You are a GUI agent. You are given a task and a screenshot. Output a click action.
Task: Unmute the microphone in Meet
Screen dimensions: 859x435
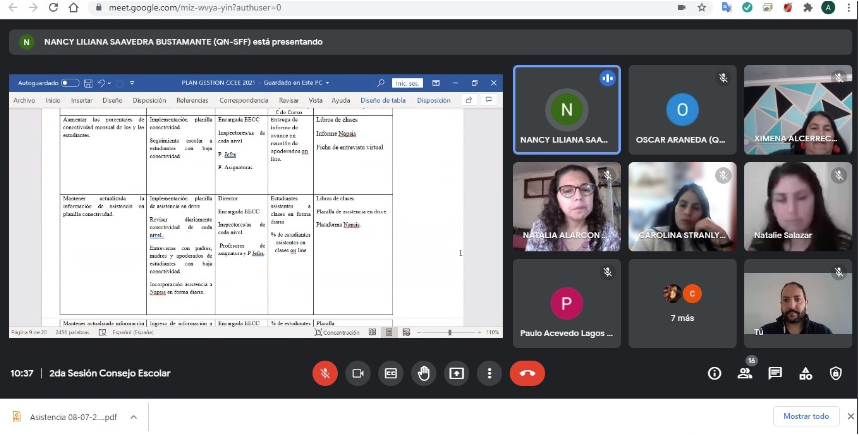[324, 373]
